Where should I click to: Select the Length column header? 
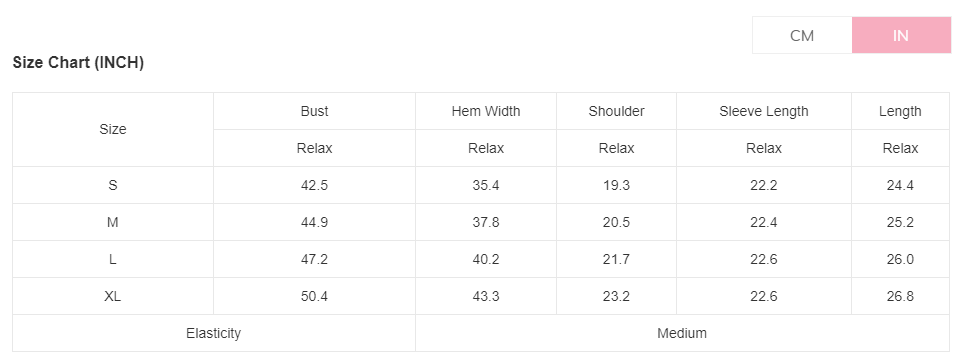point(900,111)
